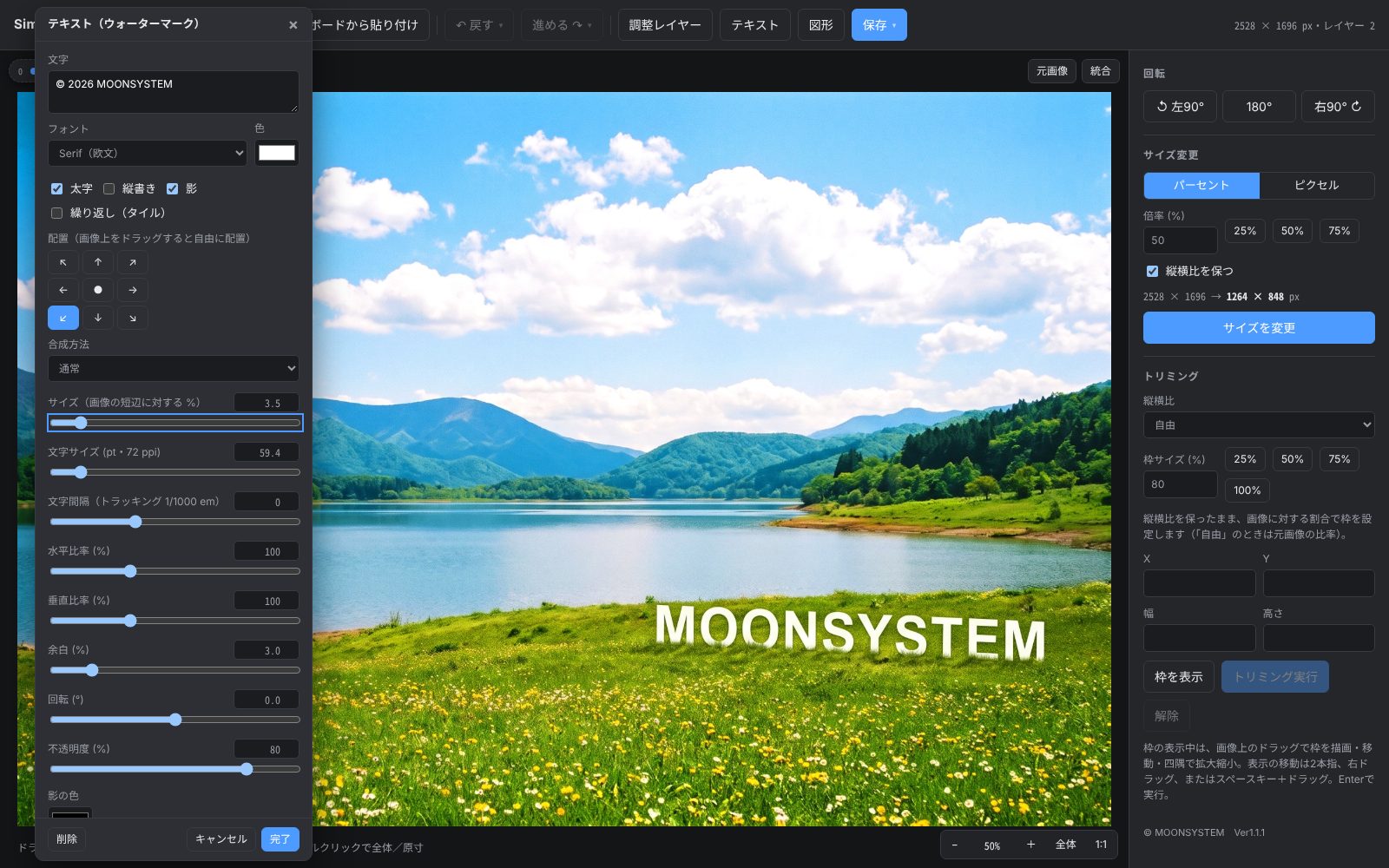Switch to the ピクセル tab
Viewport: 1389px width, 868px height.
point(1317,186)
